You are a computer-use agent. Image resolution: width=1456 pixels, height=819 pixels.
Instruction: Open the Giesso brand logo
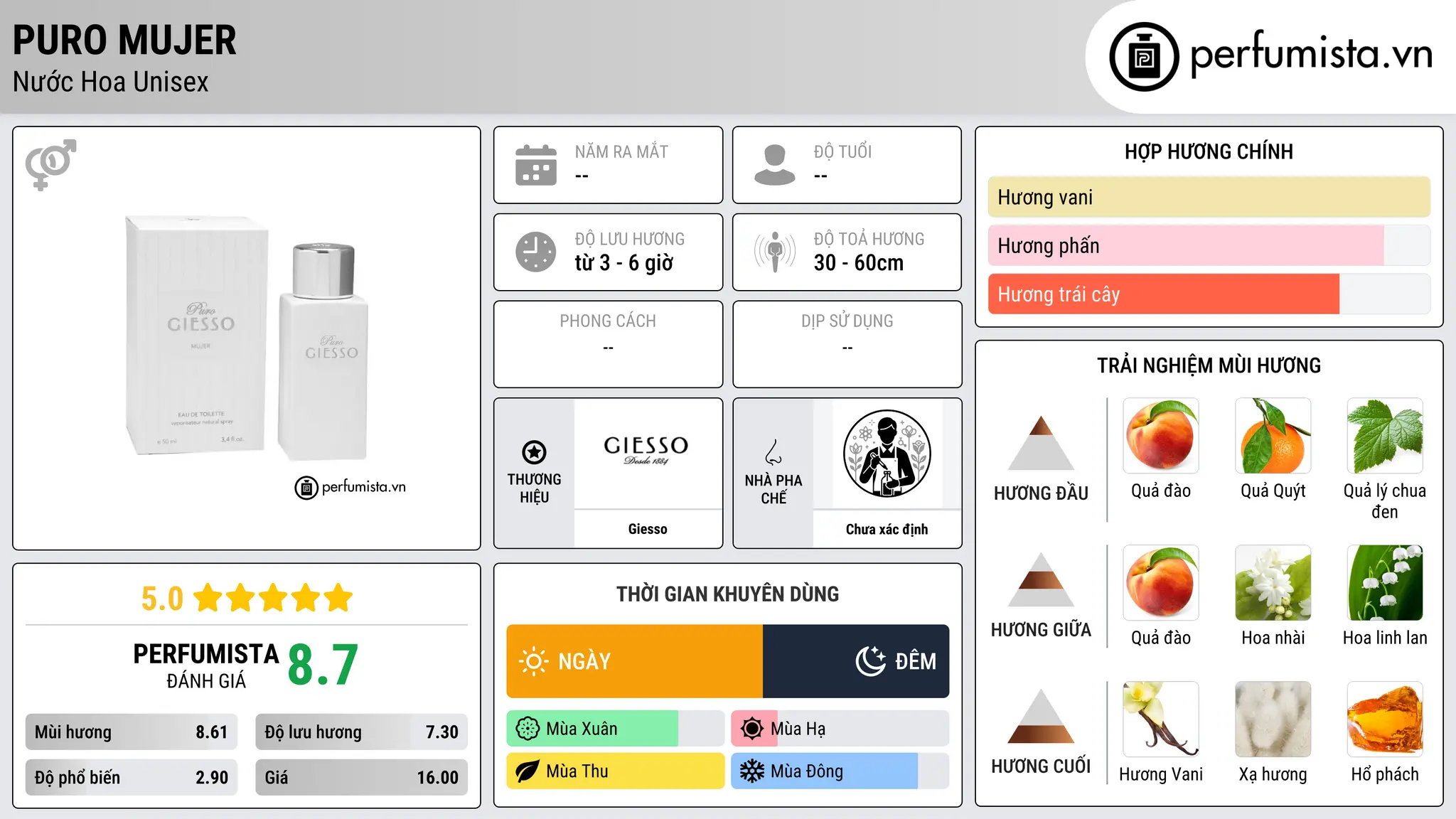pos(646,451)
